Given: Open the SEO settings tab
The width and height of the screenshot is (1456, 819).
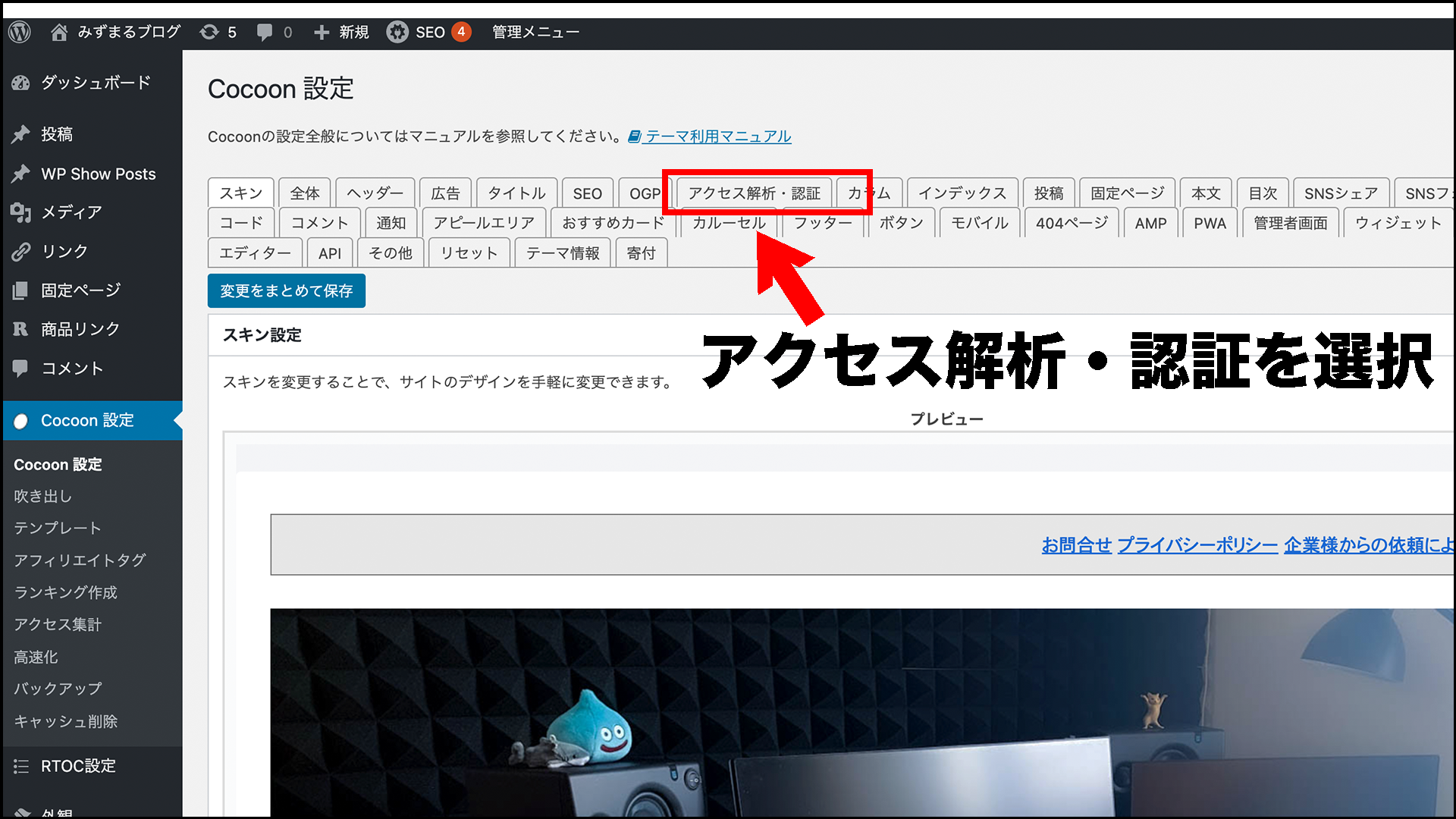Looking at the screenshot, I should [588, 193].
